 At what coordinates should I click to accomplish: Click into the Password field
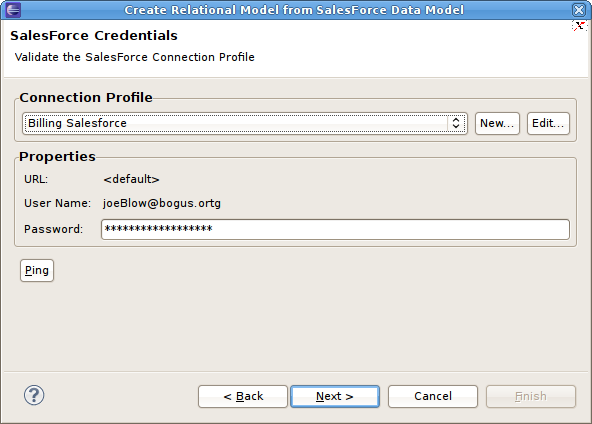[335, 229]
